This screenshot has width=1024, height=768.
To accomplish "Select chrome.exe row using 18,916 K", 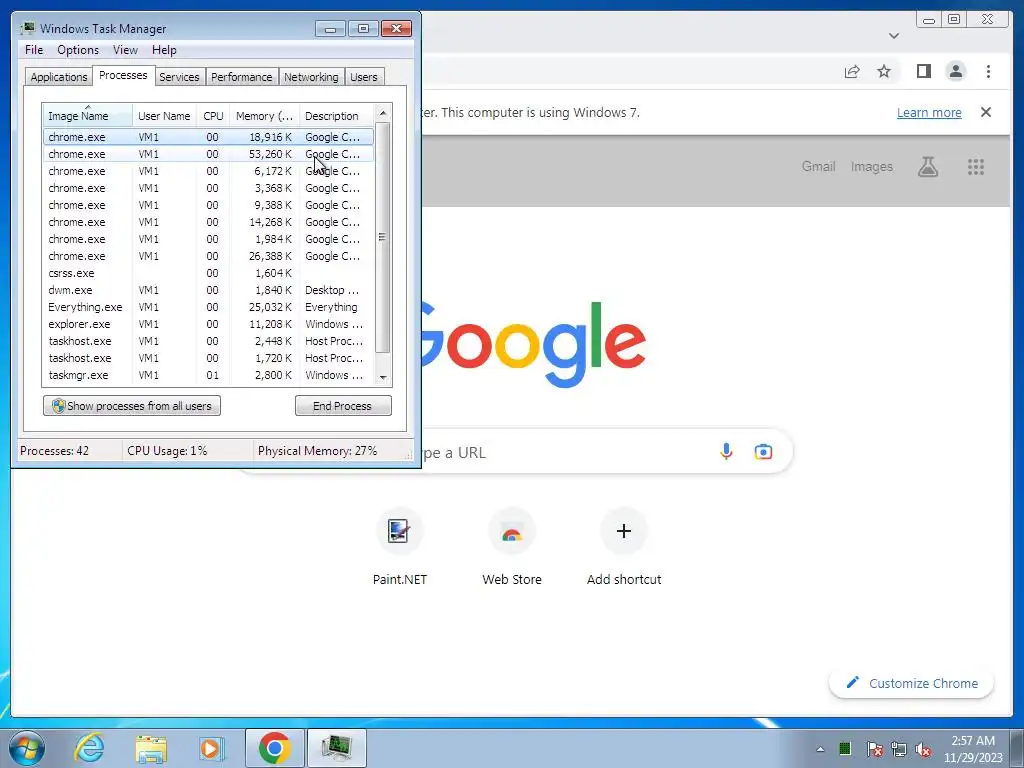I will (x=208, y=137).
